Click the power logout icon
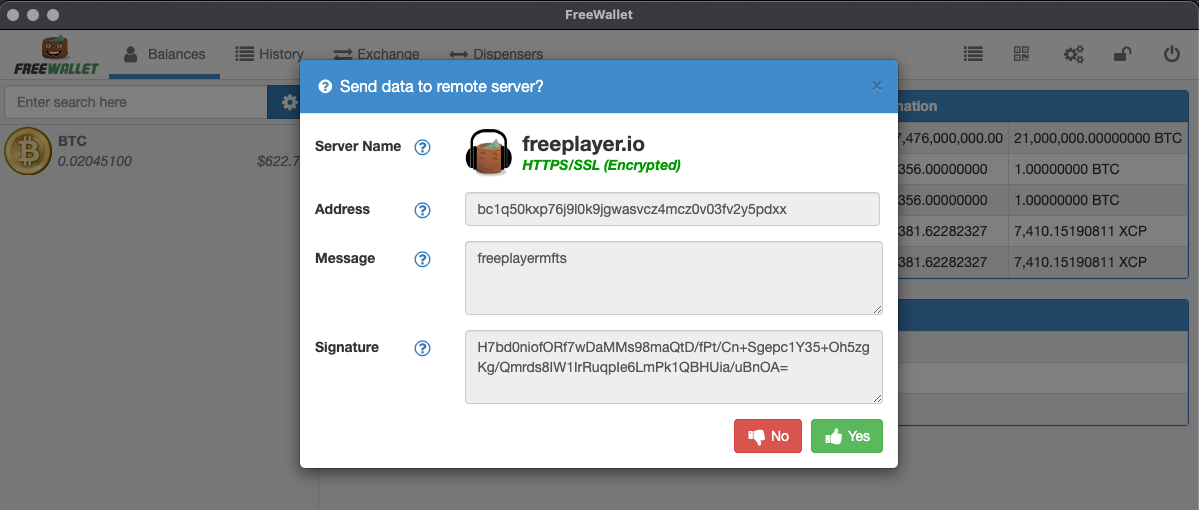This screenshot has height=510, width=1199. point(1171,54)
